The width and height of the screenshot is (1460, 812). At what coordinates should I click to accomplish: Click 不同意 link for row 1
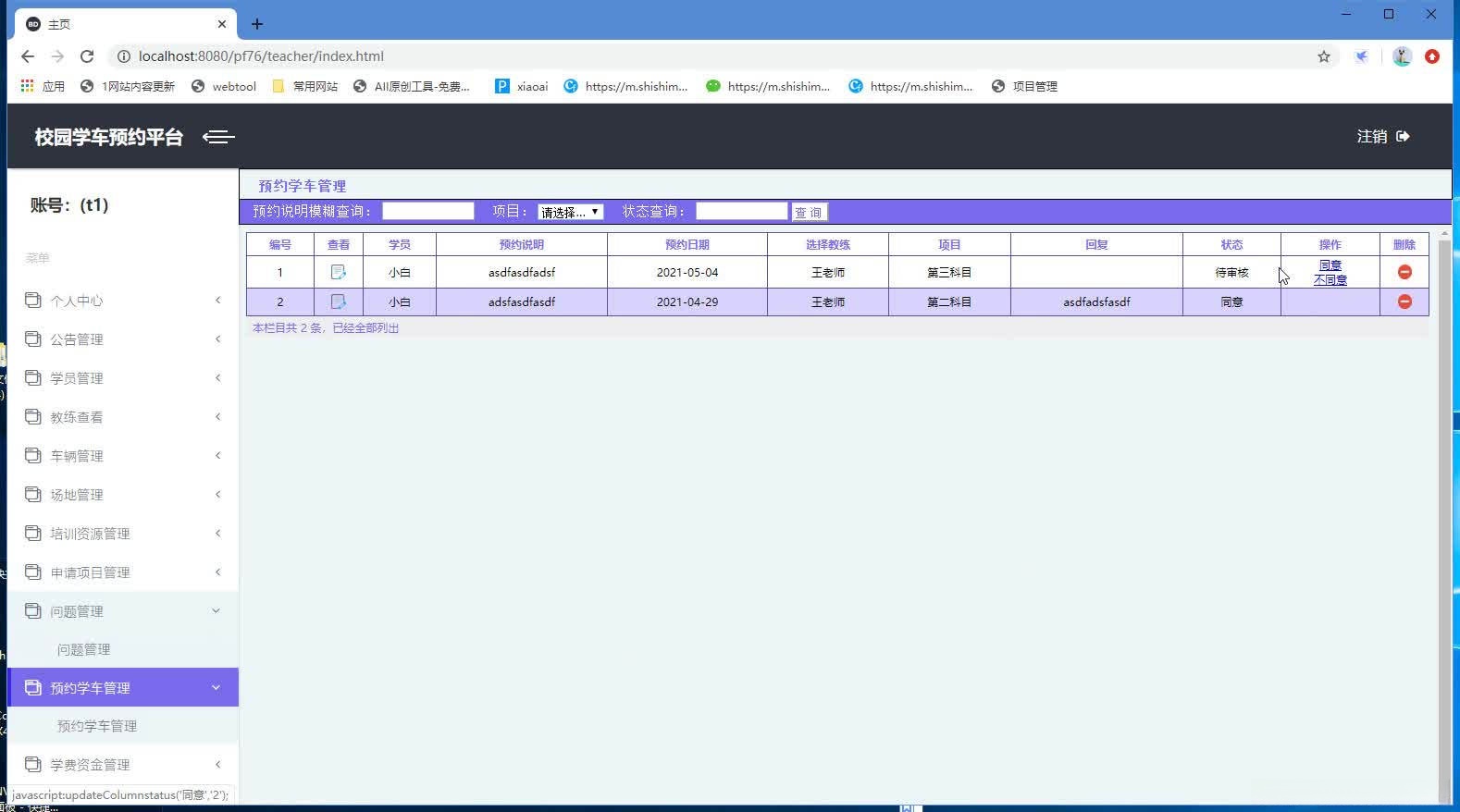click(x=1330, y=279)
